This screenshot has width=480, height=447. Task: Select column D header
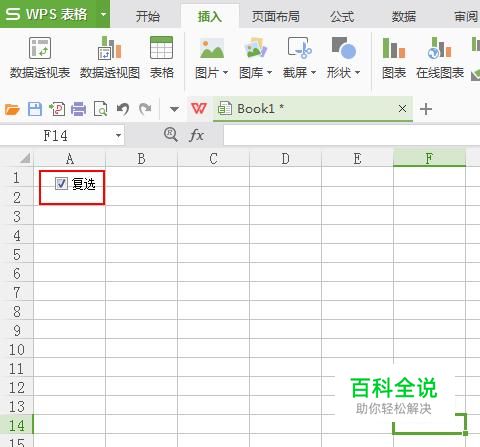point(285,159)
